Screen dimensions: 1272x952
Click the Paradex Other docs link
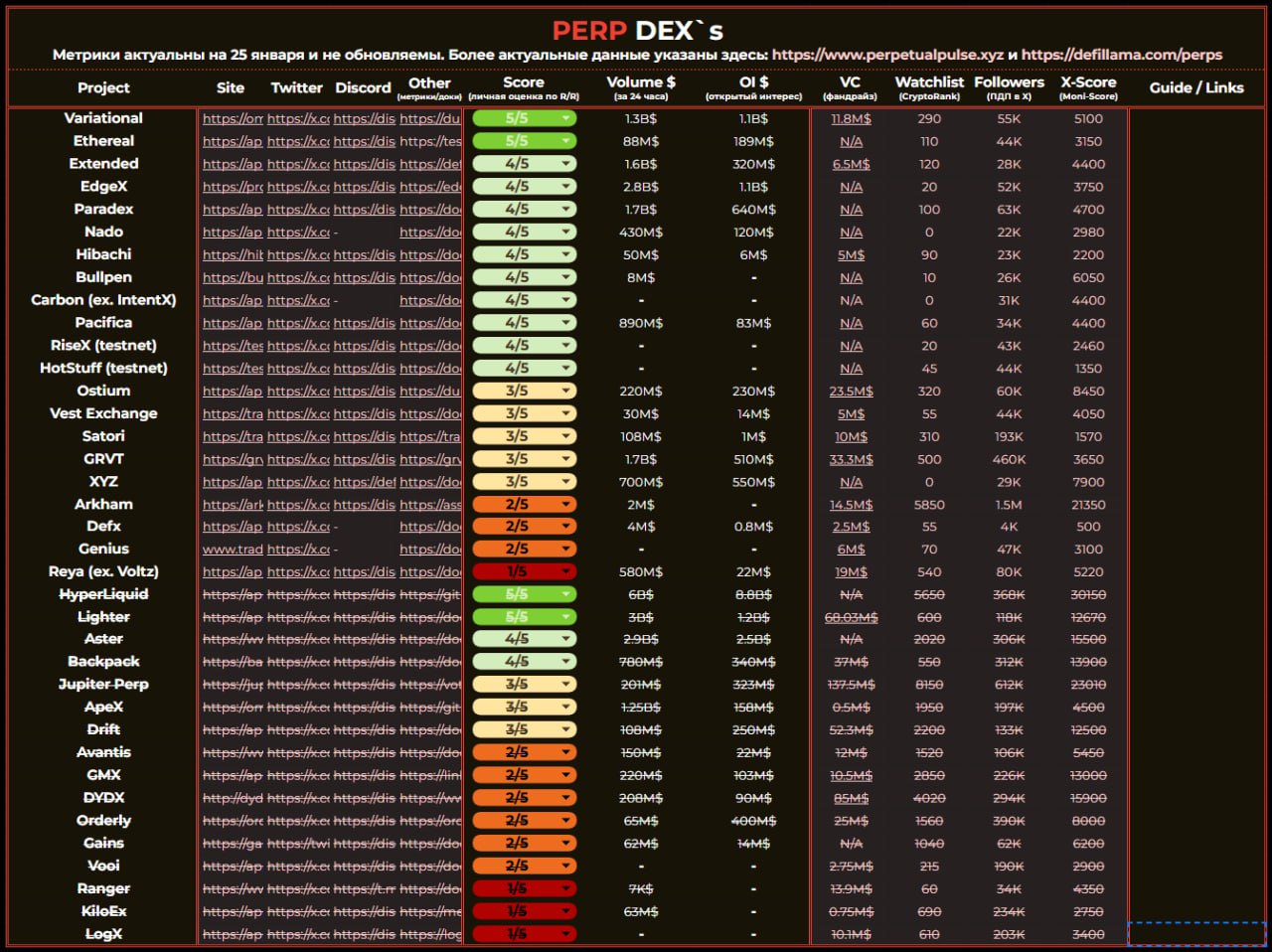click(x=430, y=210)
